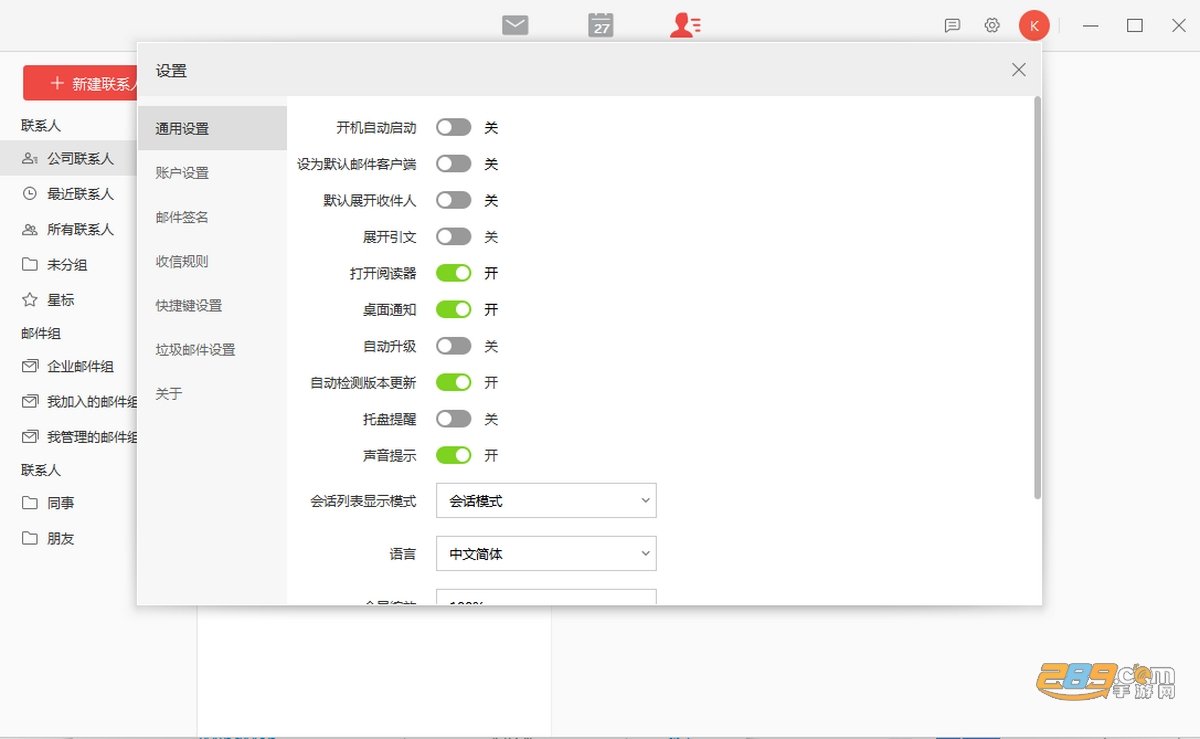The width and height of the screenshot is (1200, 739).
Task: Open the 语言 dropdown showing 中文简体
Action: pyautogui.click(x=546, y=553)
